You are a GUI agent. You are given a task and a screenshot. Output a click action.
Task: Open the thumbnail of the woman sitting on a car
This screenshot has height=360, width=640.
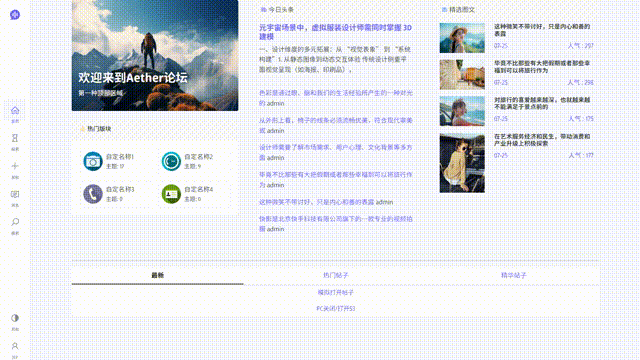[x=462, y=163]
